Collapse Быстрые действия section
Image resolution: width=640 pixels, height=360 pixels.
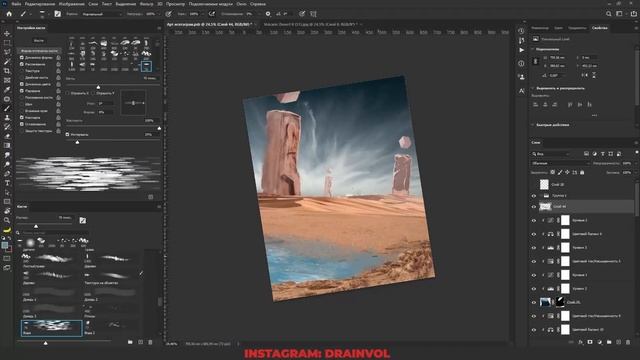[x=533, y=125]
